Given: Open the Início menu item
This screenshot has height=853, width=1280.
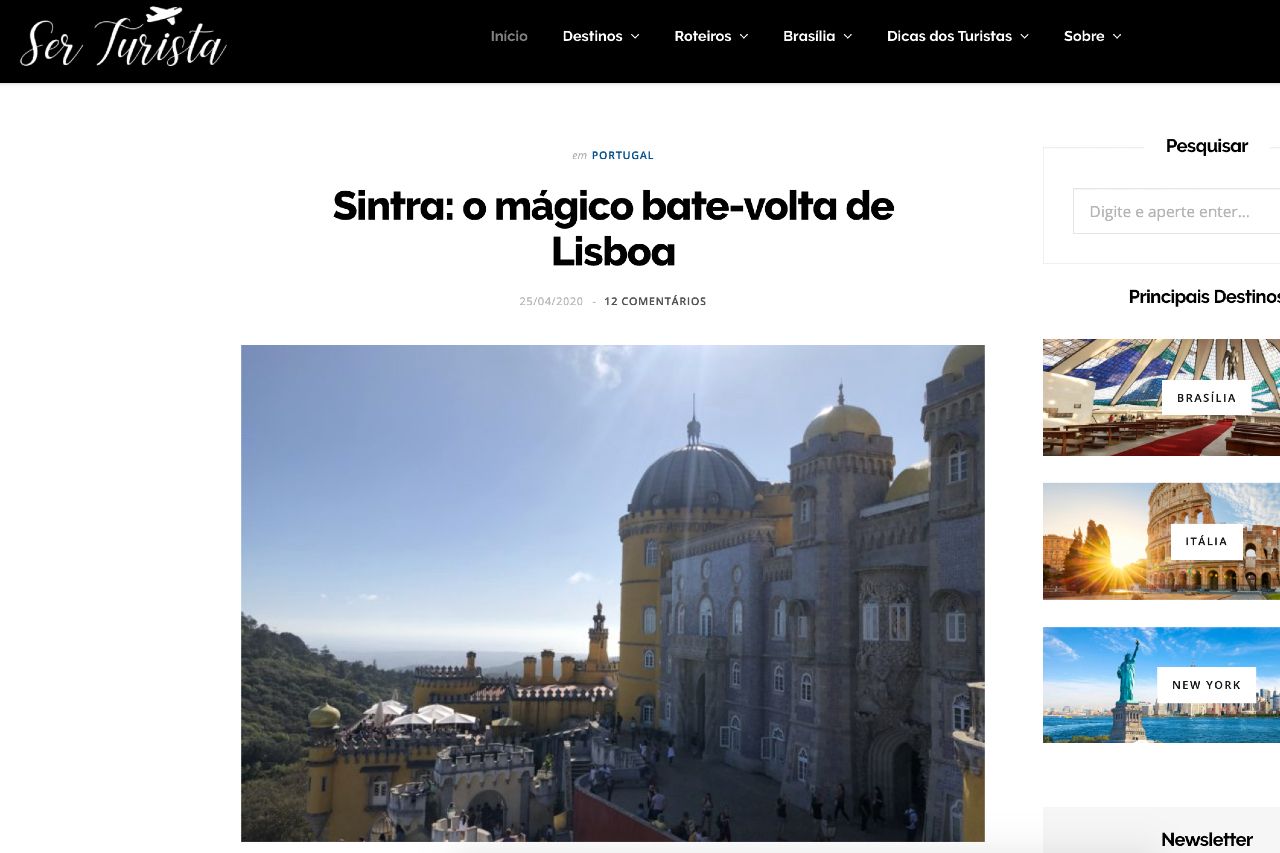Looking at the screenshot, I should [x=509, y=36].
